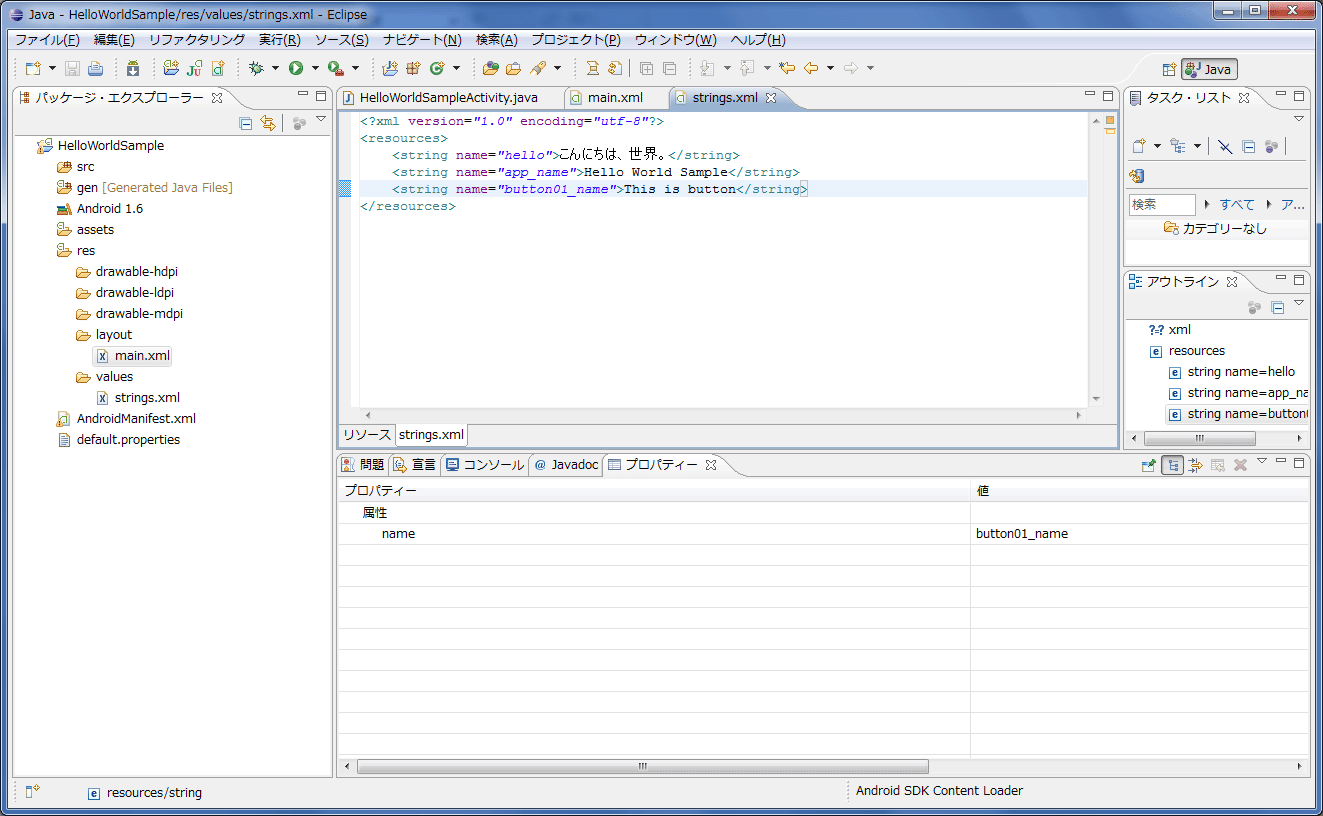
Task: Click the New Android XML File icon
Action: [217, 68]
